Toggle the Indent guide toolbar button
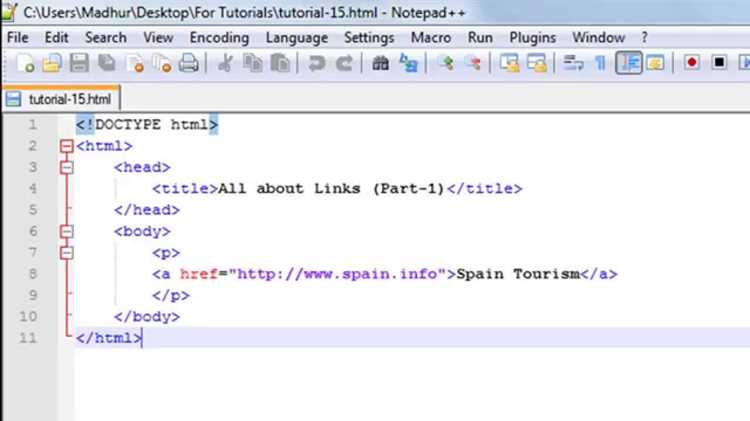Viewport: 750px width, 421px height. tap(629, 63)
